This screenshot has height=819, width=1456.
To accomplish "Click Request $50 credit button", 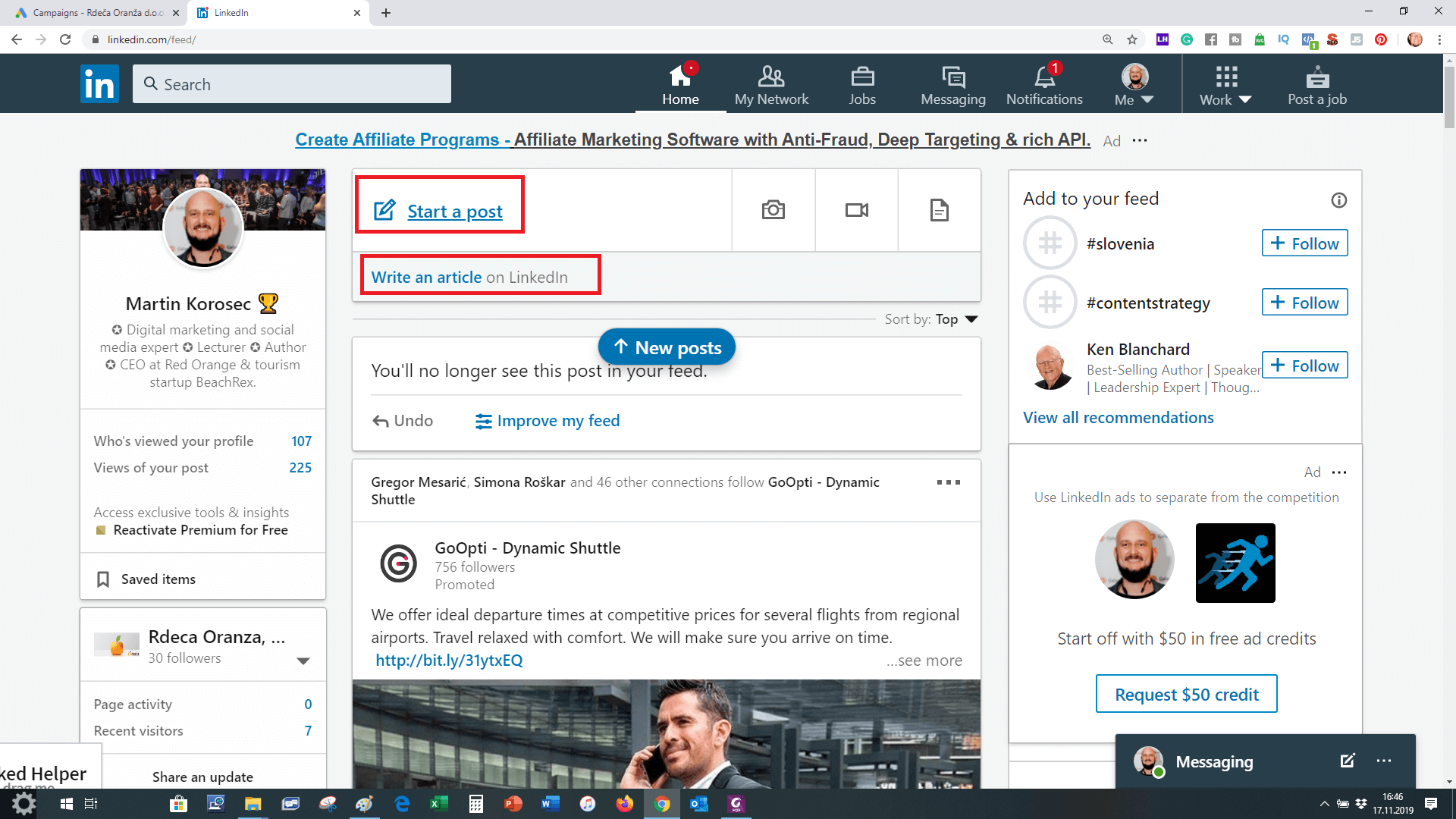I will tap(1186, 694).
